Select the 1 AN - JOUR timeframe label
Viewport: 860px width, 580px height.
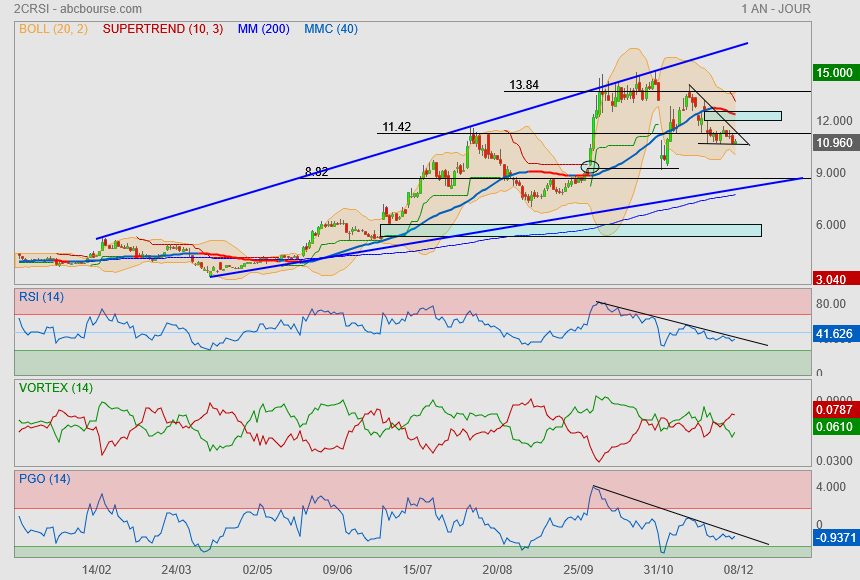click(x=775, y=9)
